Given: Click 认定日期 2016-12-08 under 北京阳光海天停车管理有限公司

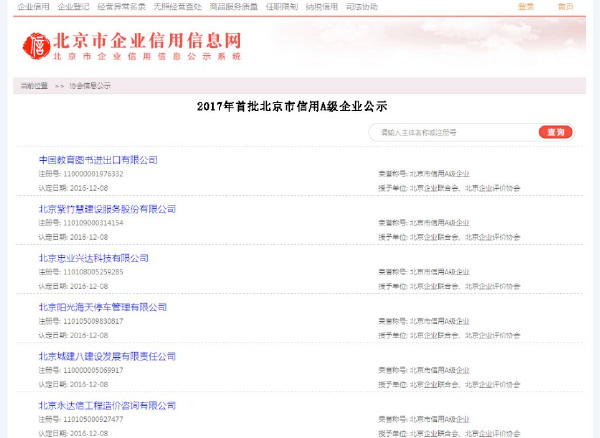Looking at the screenshot, I should point(73,335).
